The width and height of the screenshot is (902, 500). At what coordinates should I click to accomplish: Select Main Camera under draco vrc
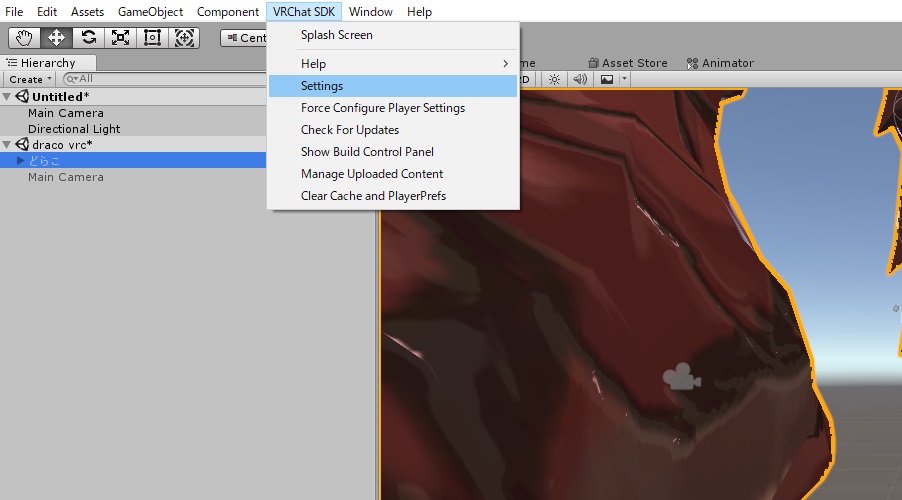[x=66, y=177]
